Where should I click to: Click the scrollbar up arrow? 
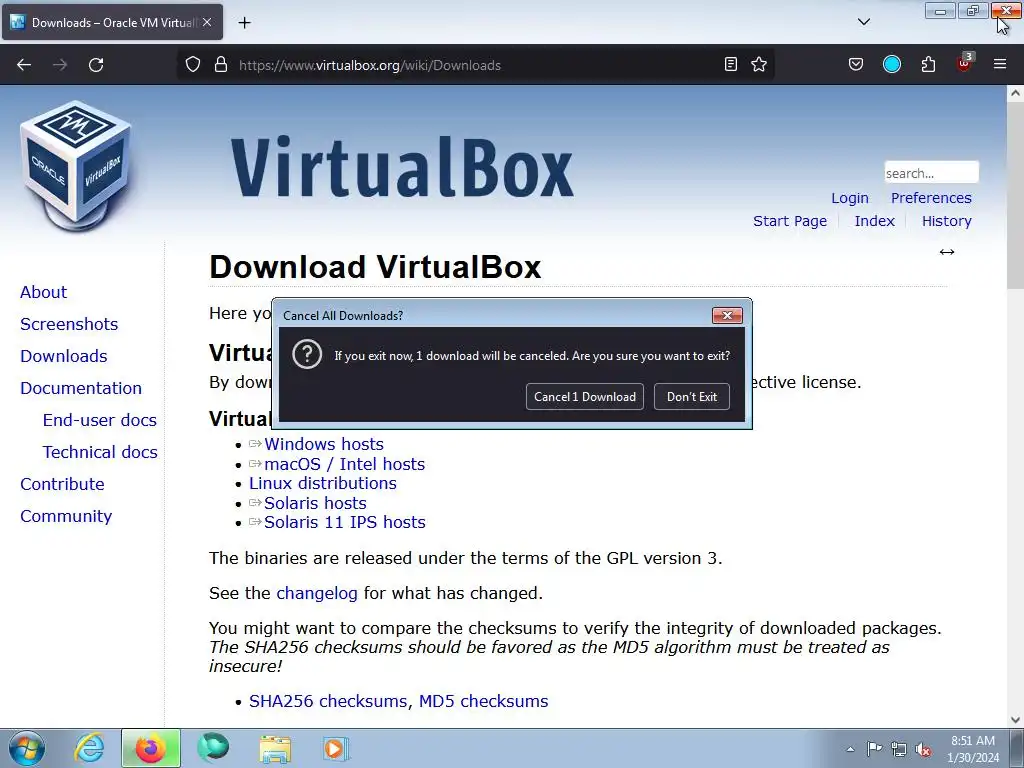click(x=1015, y=93)
